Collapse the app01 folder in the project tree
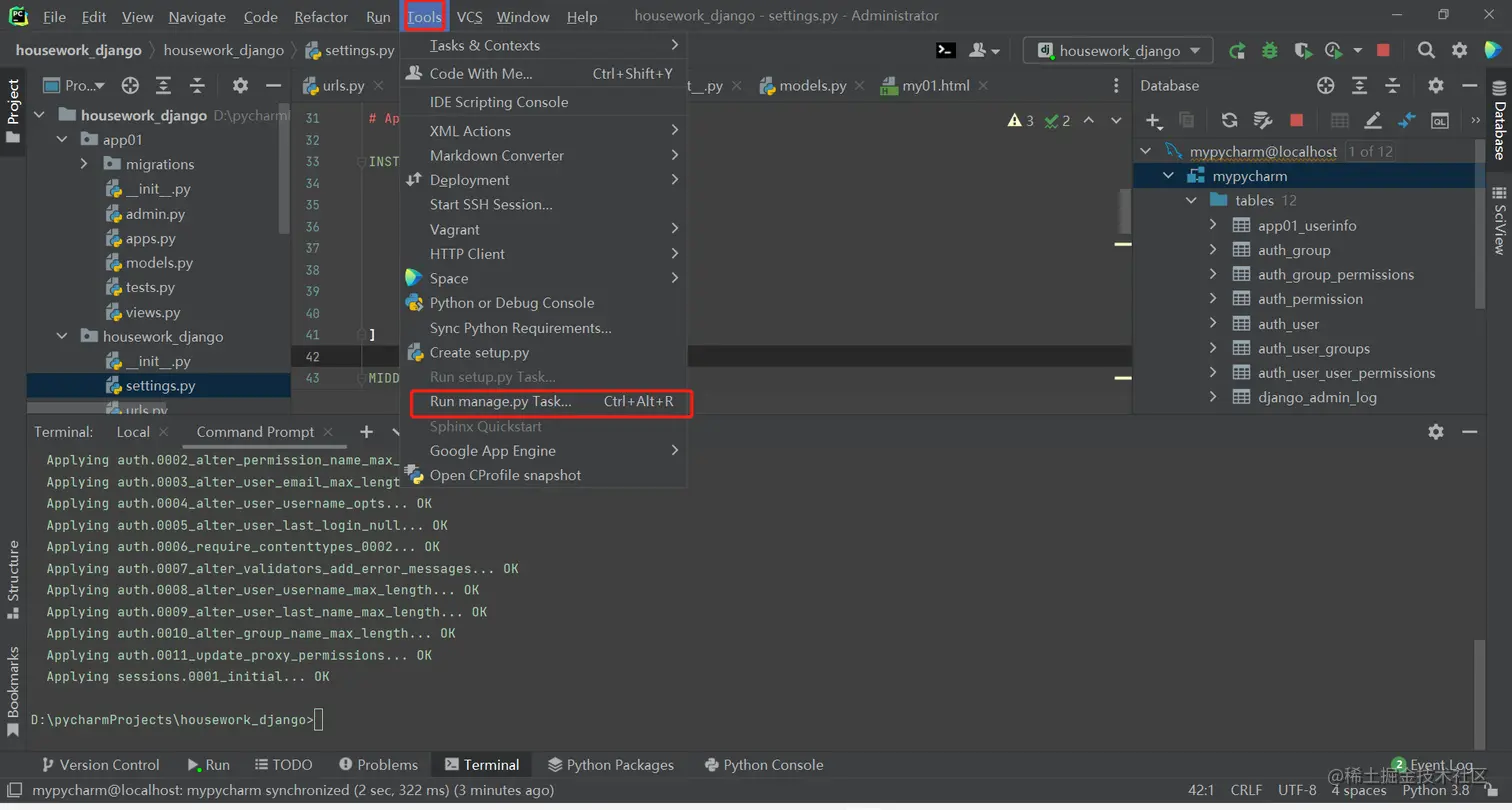1512x810 pixels. pos(62,140)
